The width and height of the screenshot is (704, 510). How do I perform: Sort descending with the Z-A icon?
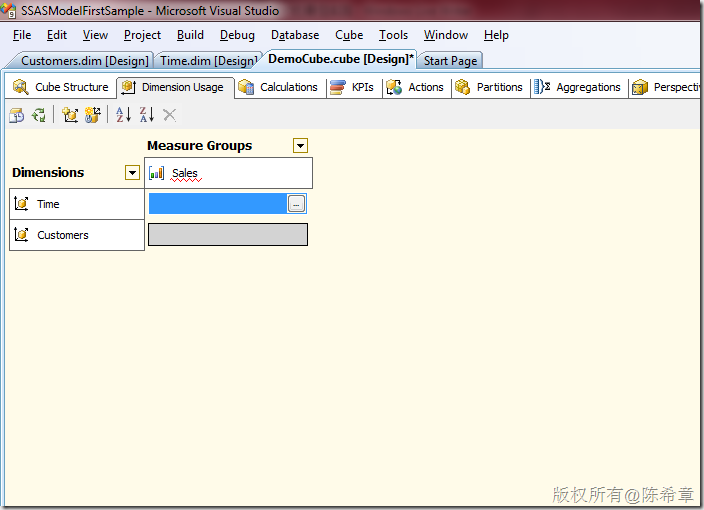pyautogui.click(x=147, y=115)
